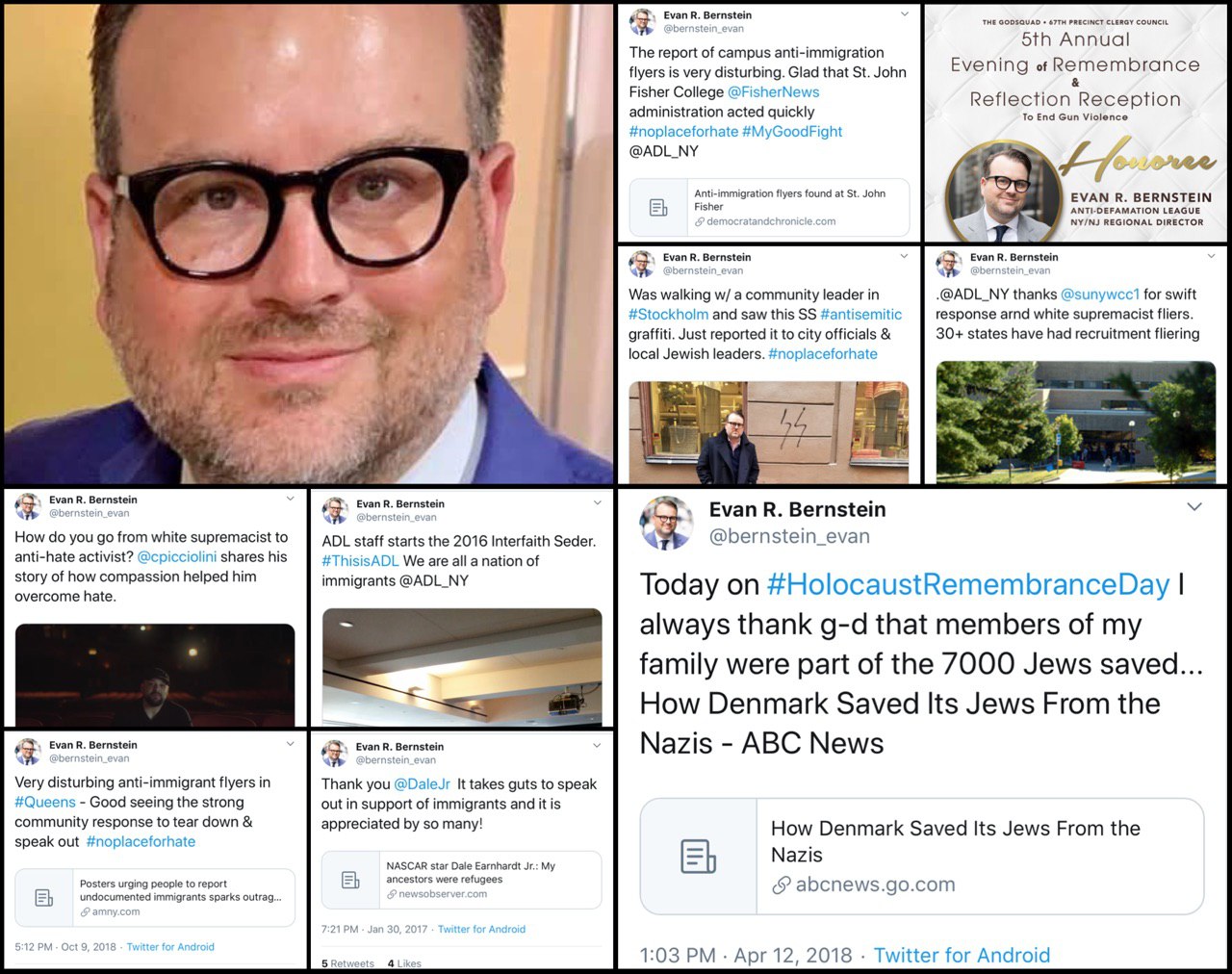
Task: Follow the #Stockholm hashtag link
Action: pyautogui.click(x=668, y=314)
